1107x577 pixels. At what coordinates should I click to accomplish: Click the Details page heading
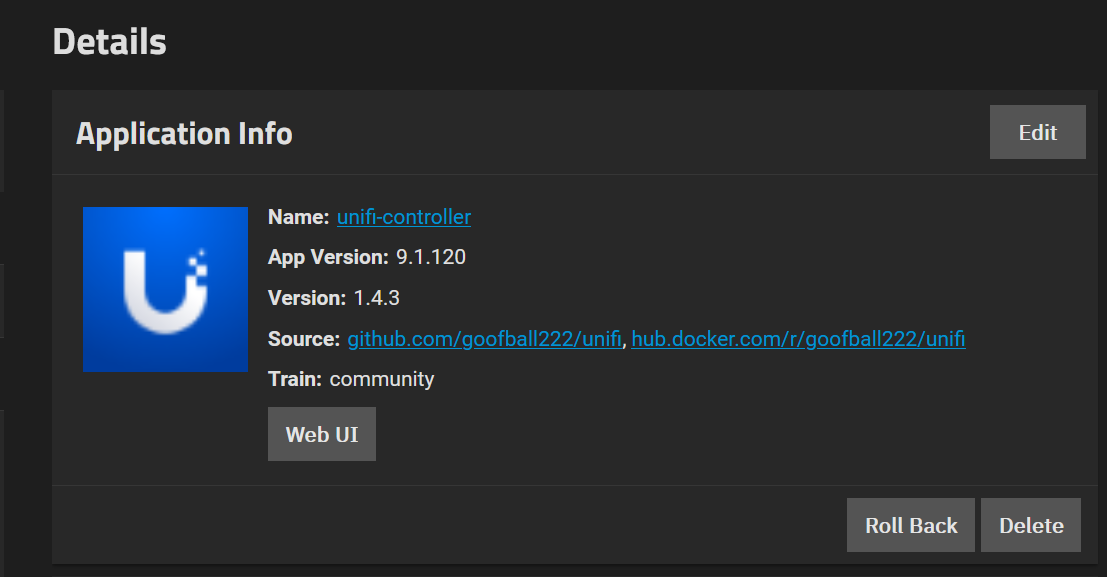109,42
